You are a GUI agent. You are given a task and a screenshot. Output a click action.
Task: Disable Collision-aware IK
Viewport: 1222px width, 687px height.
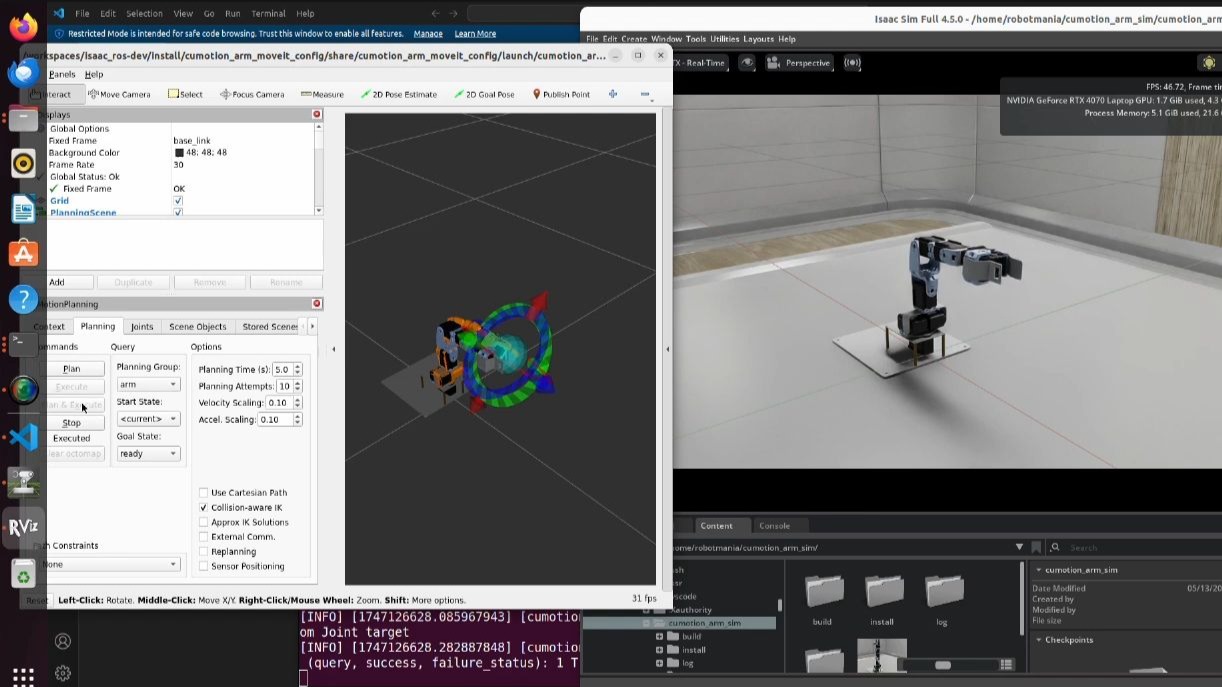tap(204, 508)
